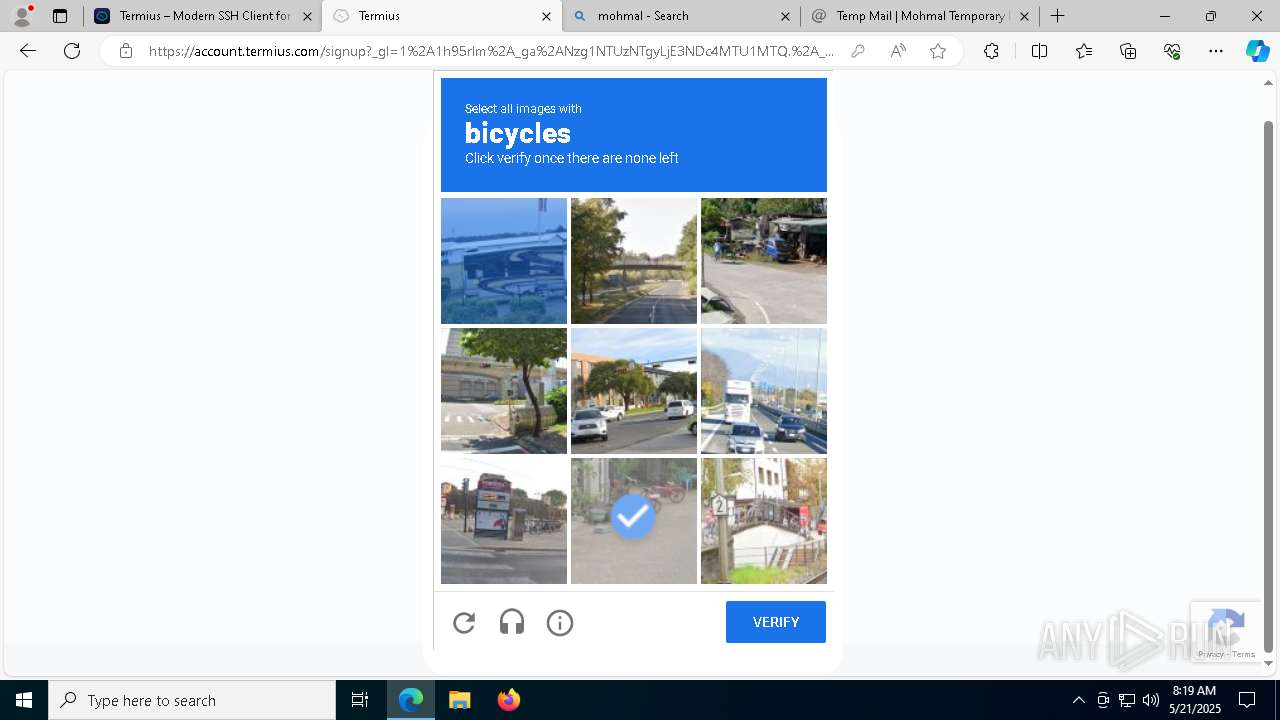Open Favorites list panel
The width and height of the screenshot is (1280, 720).
click(x=1084, y=51)
